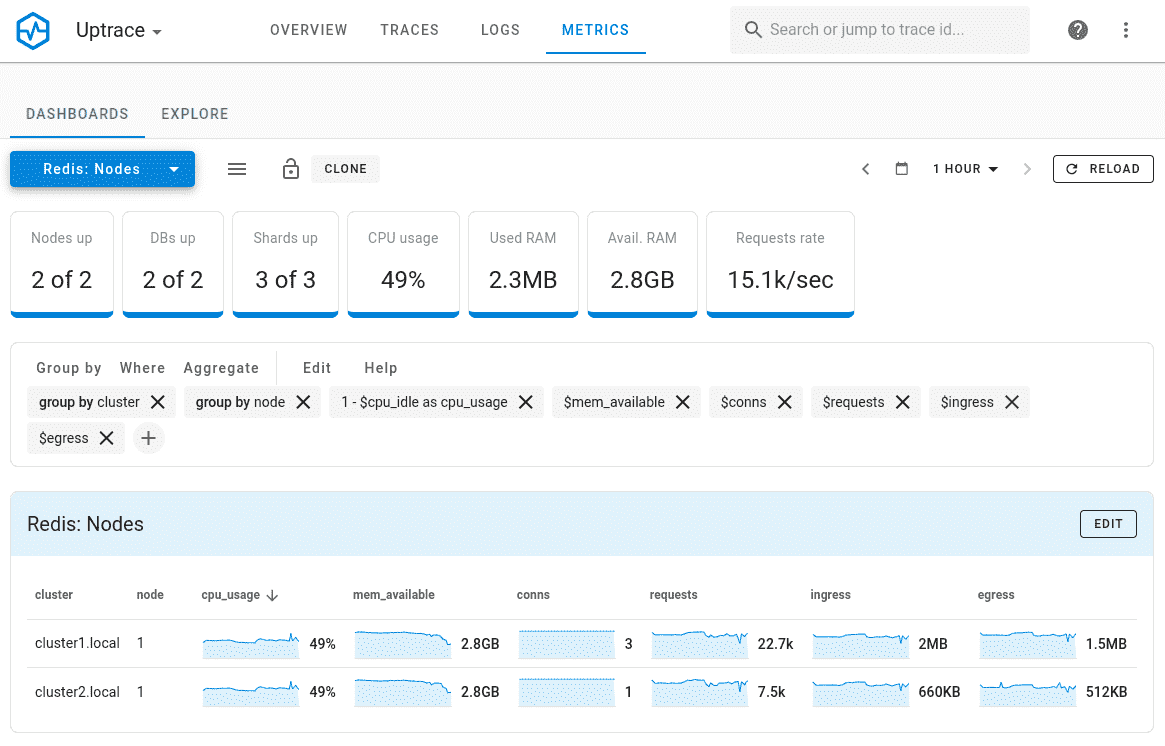Open the dashboard list hamburger icon
The image size is (1165, 746).
pyautogui.click(x=237, y=168)
